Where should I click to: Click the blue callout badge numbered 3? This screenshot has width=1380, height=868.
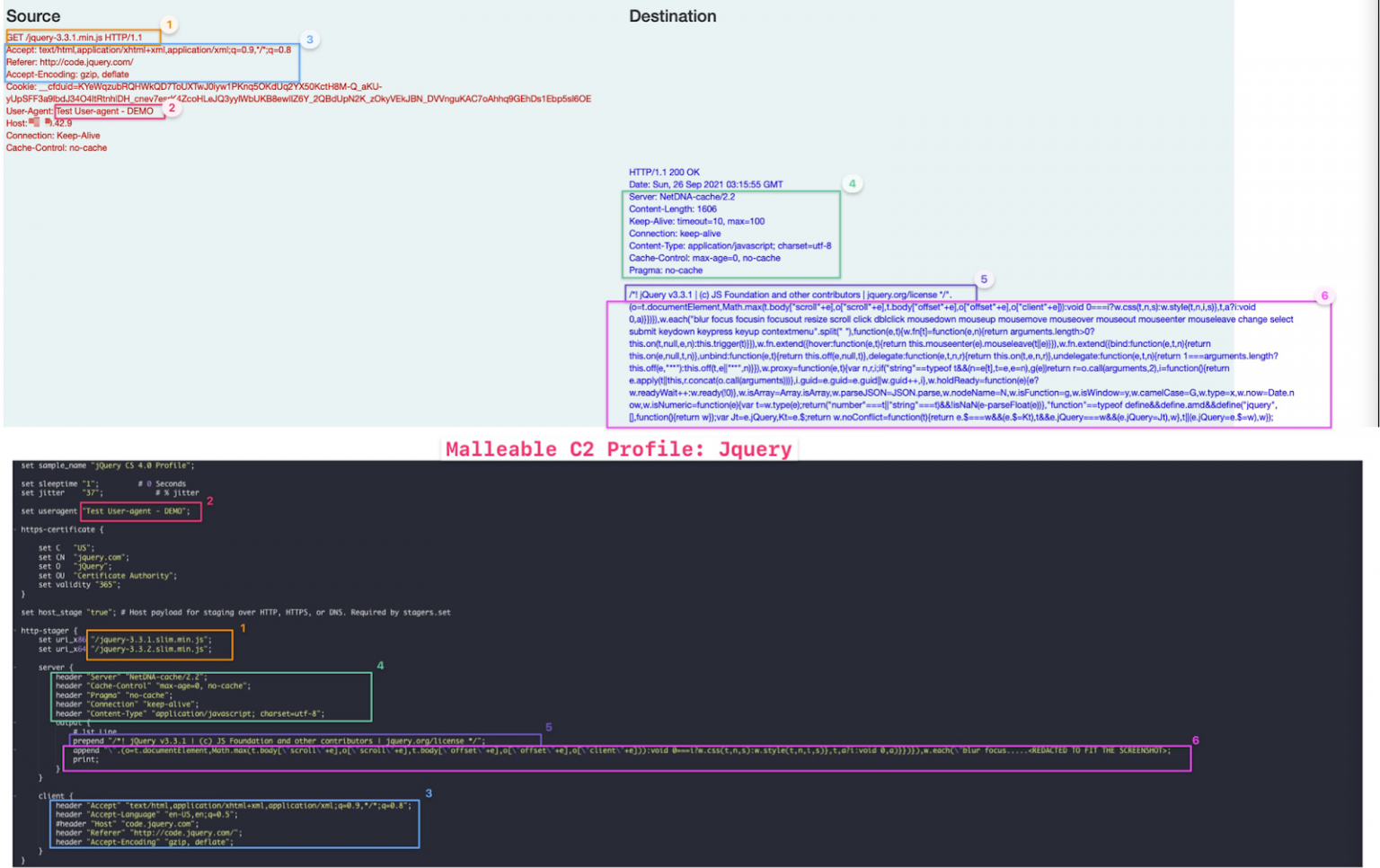[309, 40]
